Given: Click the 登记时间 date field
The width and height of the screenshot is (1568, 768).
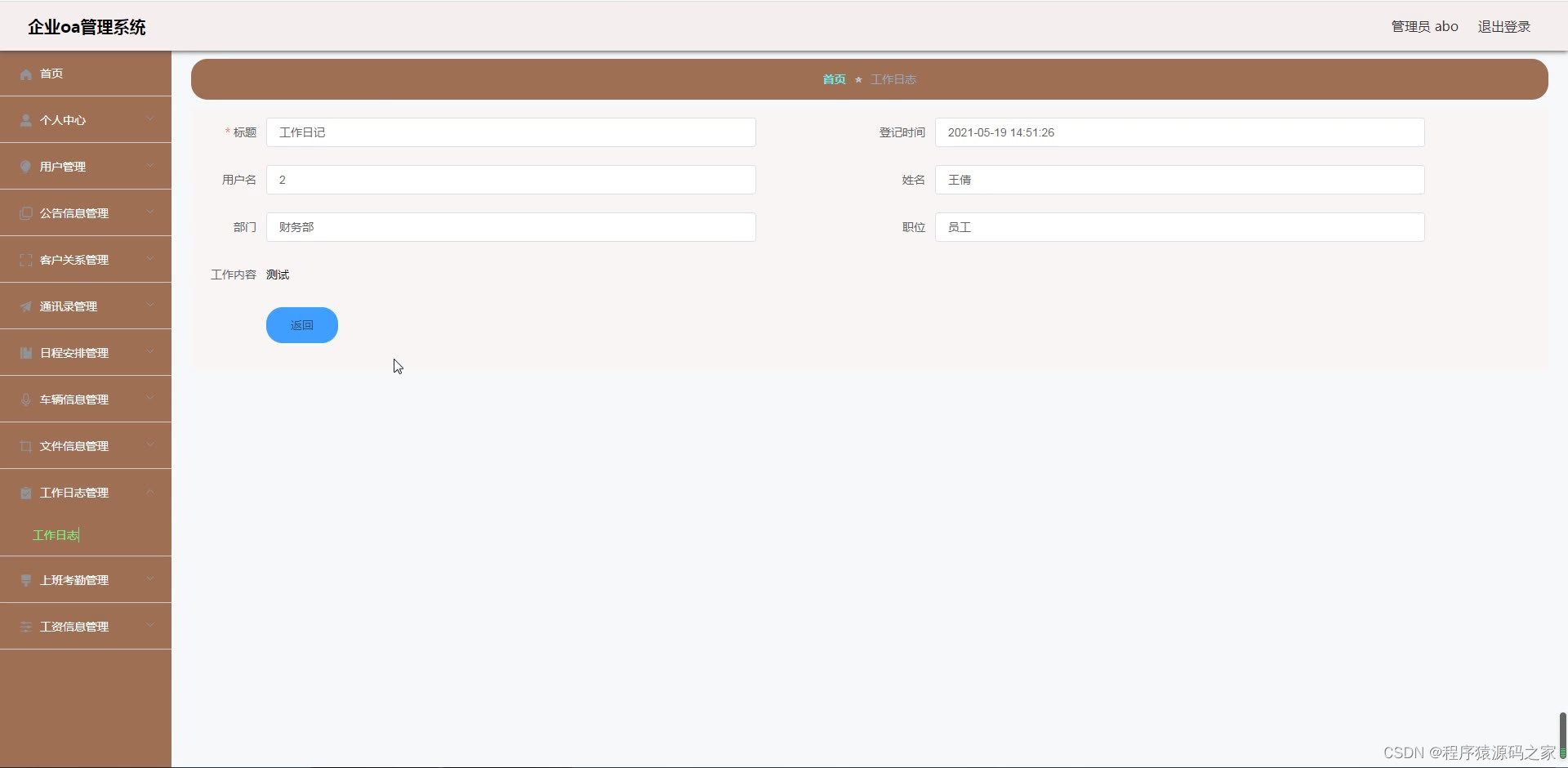Looking at the screenshot, I should (1179, 132).
